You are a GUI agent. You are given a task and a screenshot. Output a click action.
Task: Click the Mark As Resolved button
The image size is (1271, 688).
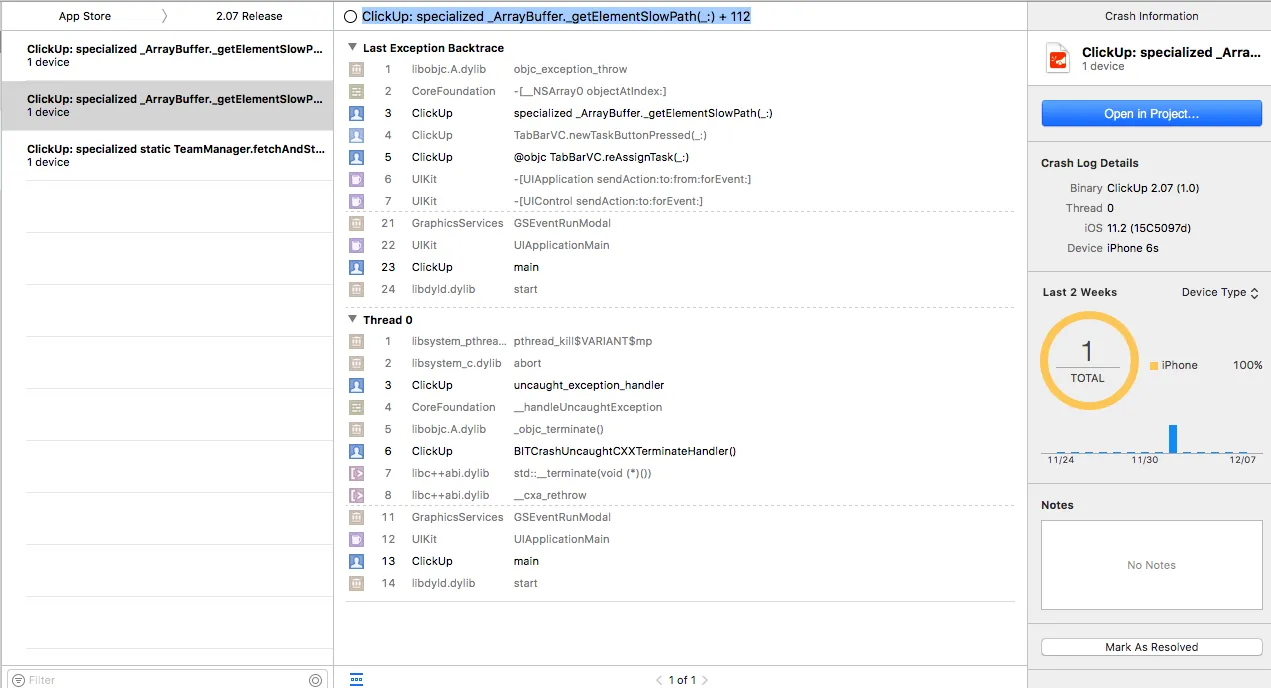click(x=1151, y=647)
